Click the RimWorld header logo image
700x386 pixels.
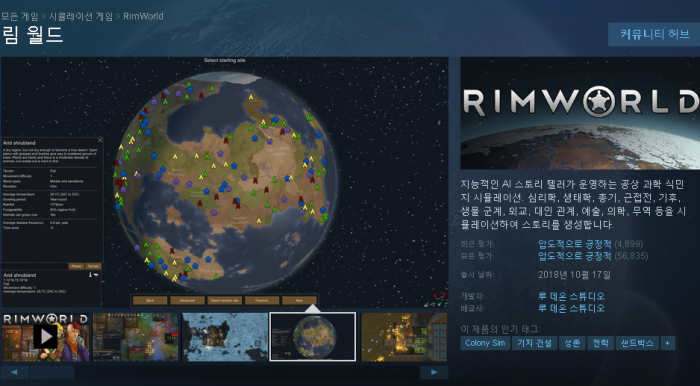coord(580,113)
